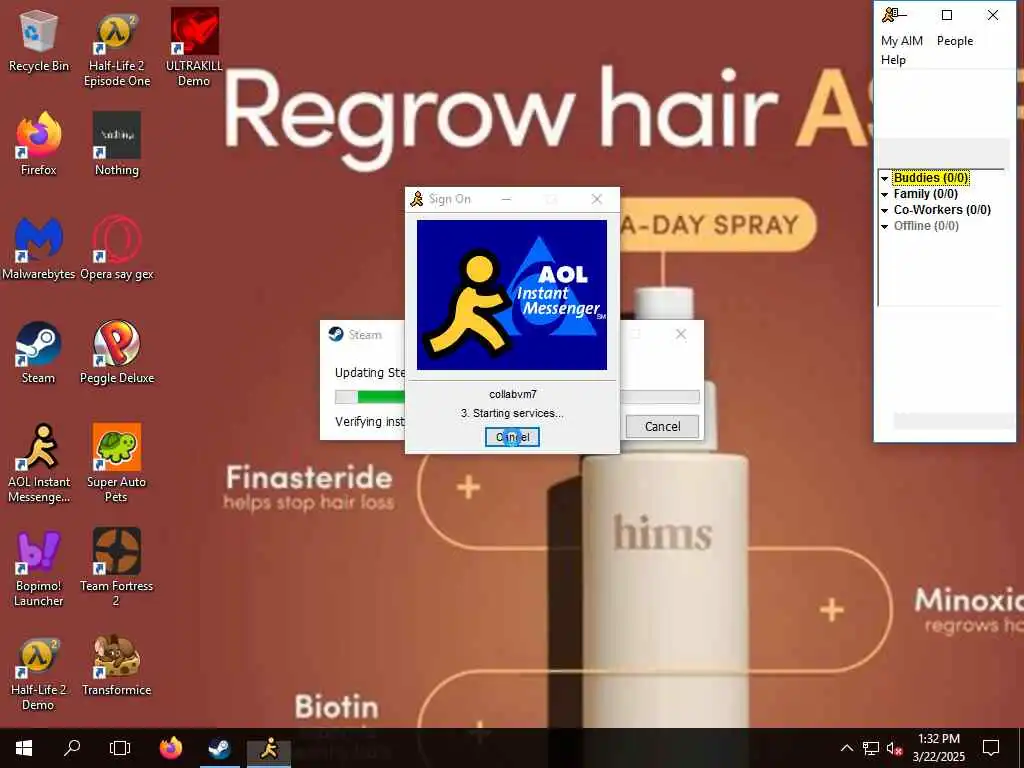This screenshot has height=768, width=1024.
Task: Open the Recycle Bin desktop icon
Action: click(x=39, y=40)
